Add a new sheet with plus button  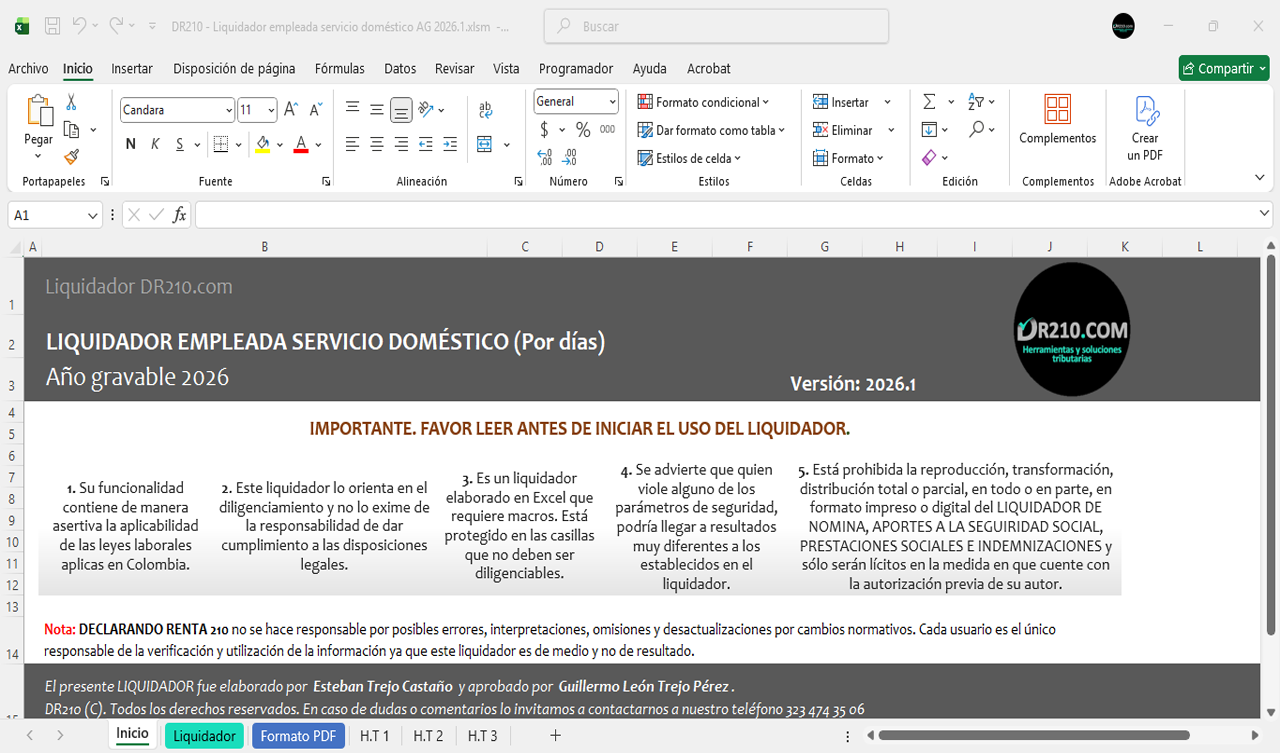pos(555,736)
